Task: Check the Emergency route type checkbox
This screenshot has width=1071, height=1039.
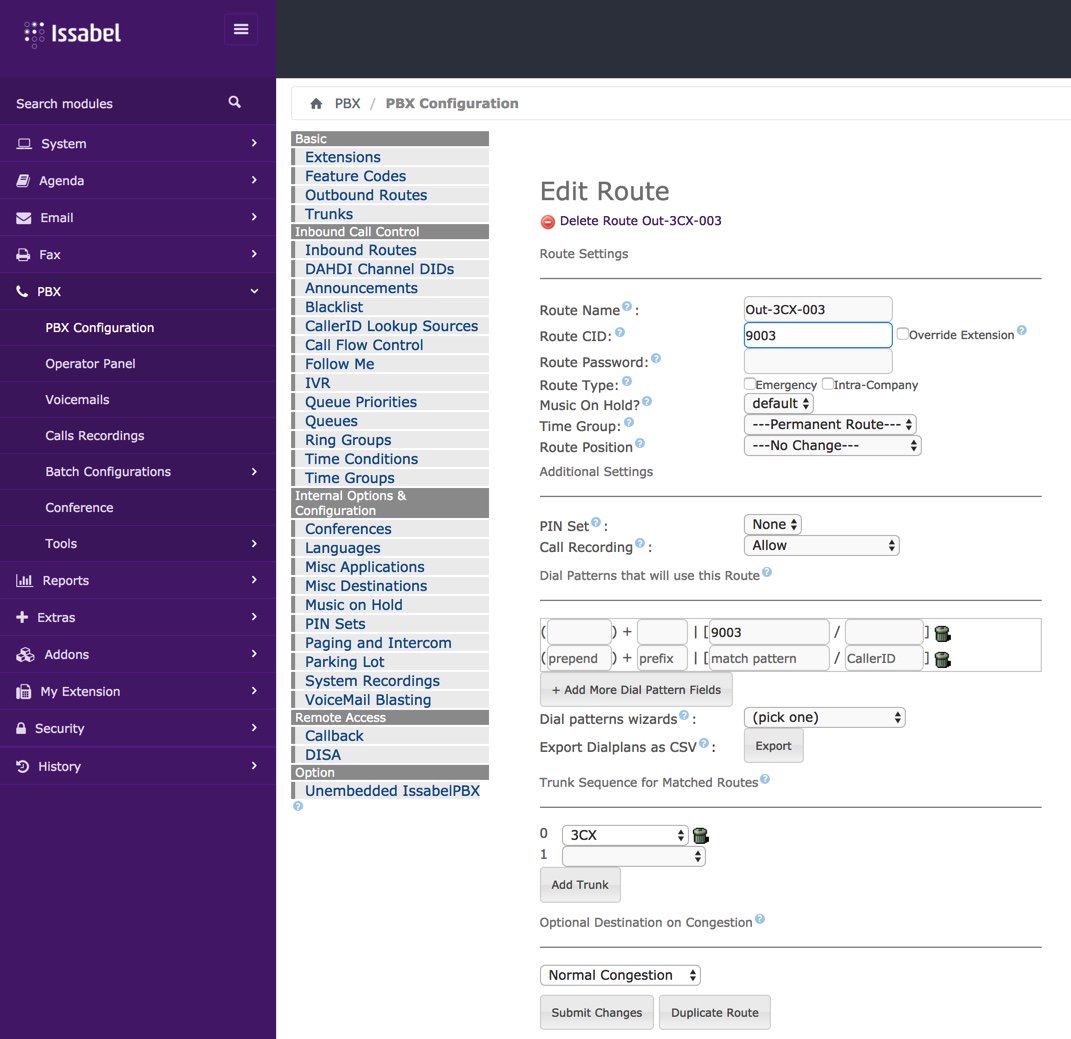Action: click(x=749, y=384)
